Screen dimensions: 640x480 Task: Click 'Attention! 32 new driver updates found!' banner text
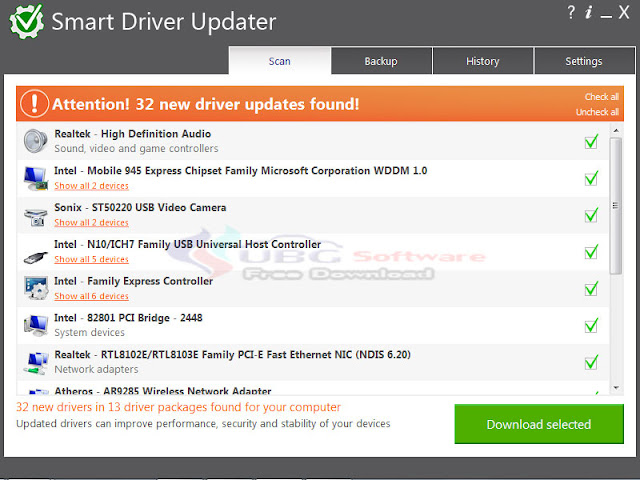[x=206, y=104]
